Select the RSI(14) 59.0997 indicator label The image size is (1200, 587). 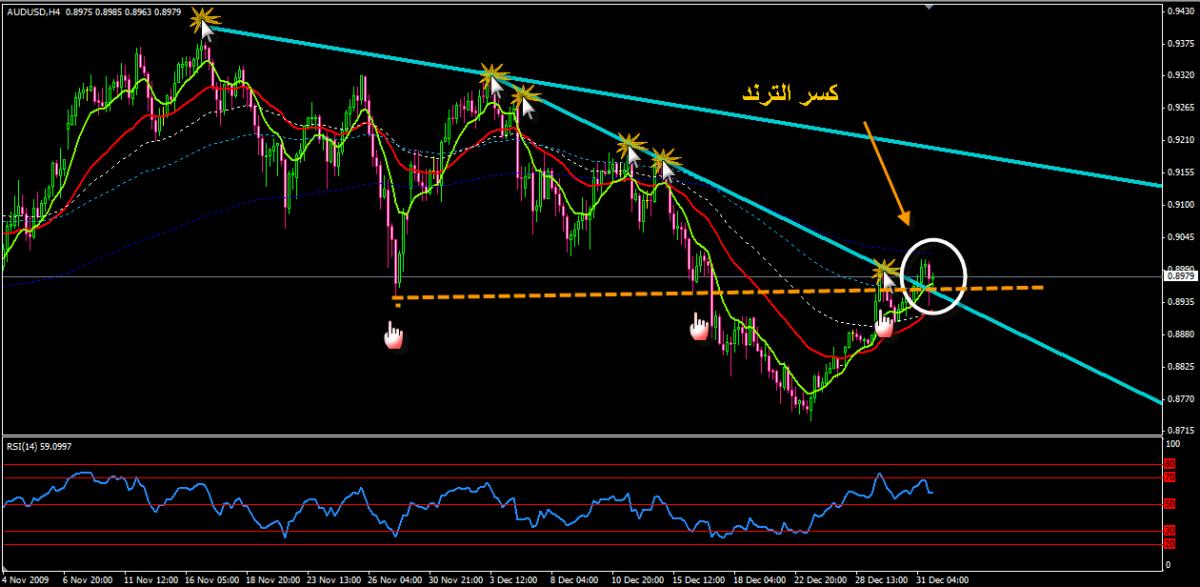tap(40, 445)
